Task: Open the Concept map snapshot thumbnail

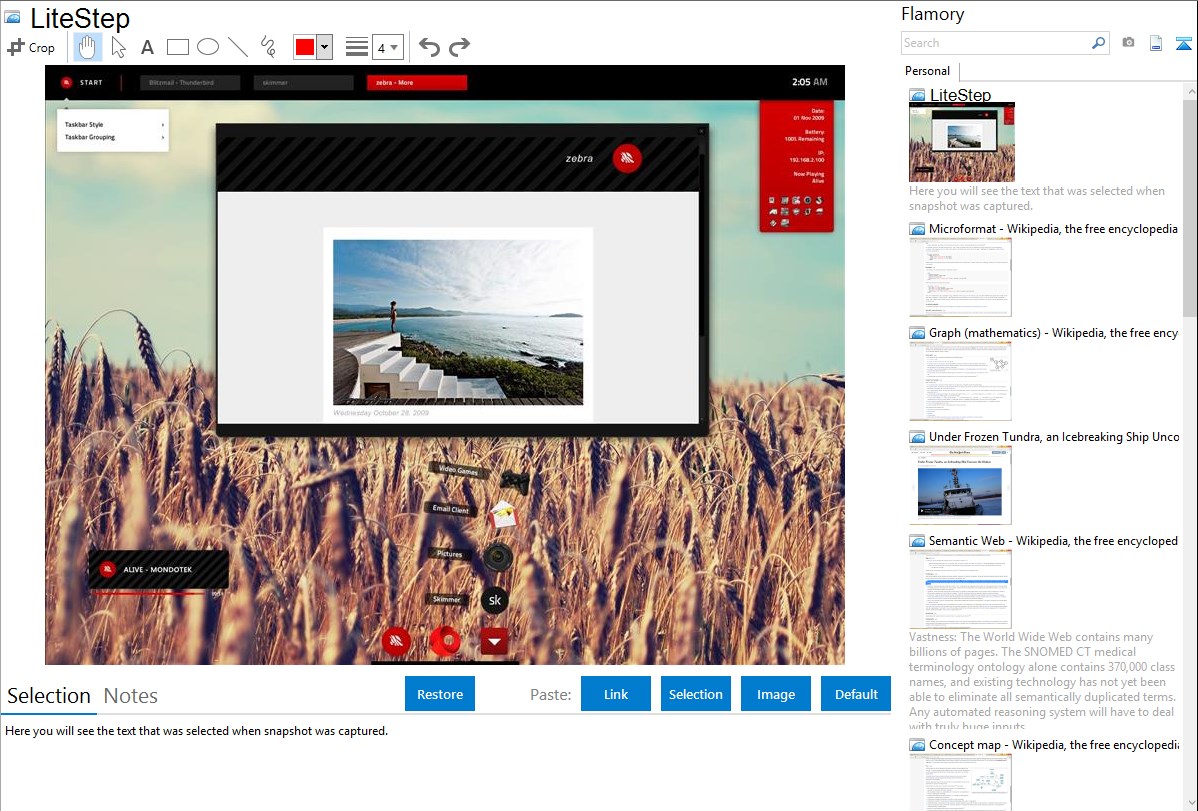Action: pyautogui.click(x=960, y=782)
